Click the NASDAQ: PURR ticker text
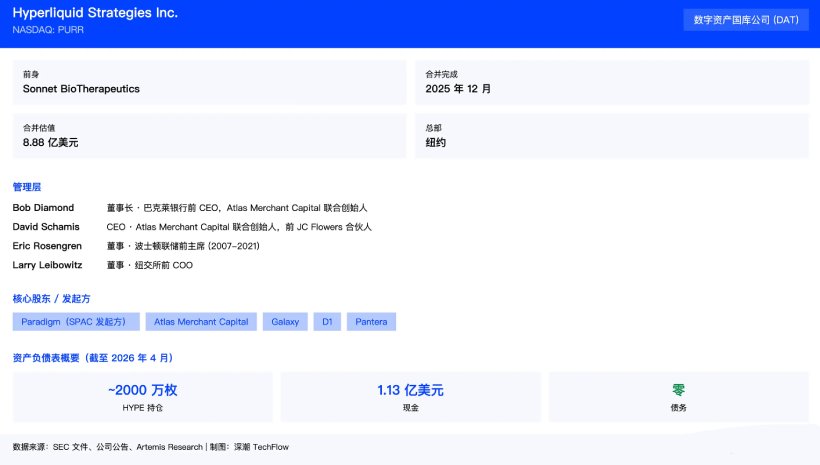The height and width of the screenshot is (465, 820). [x=48, y=30]
